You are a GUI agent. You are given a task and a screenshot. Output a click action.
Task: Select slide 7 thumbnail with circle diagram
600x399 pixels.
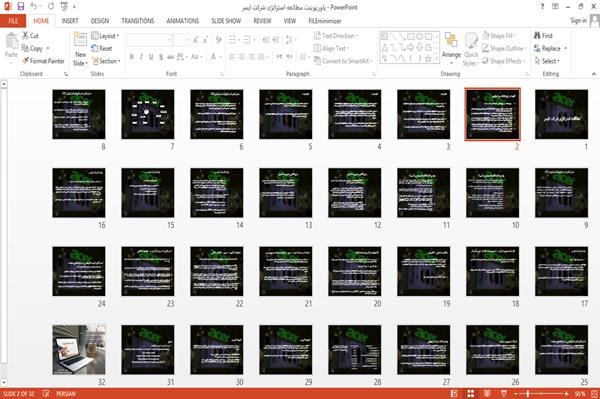tap(148, 114)
